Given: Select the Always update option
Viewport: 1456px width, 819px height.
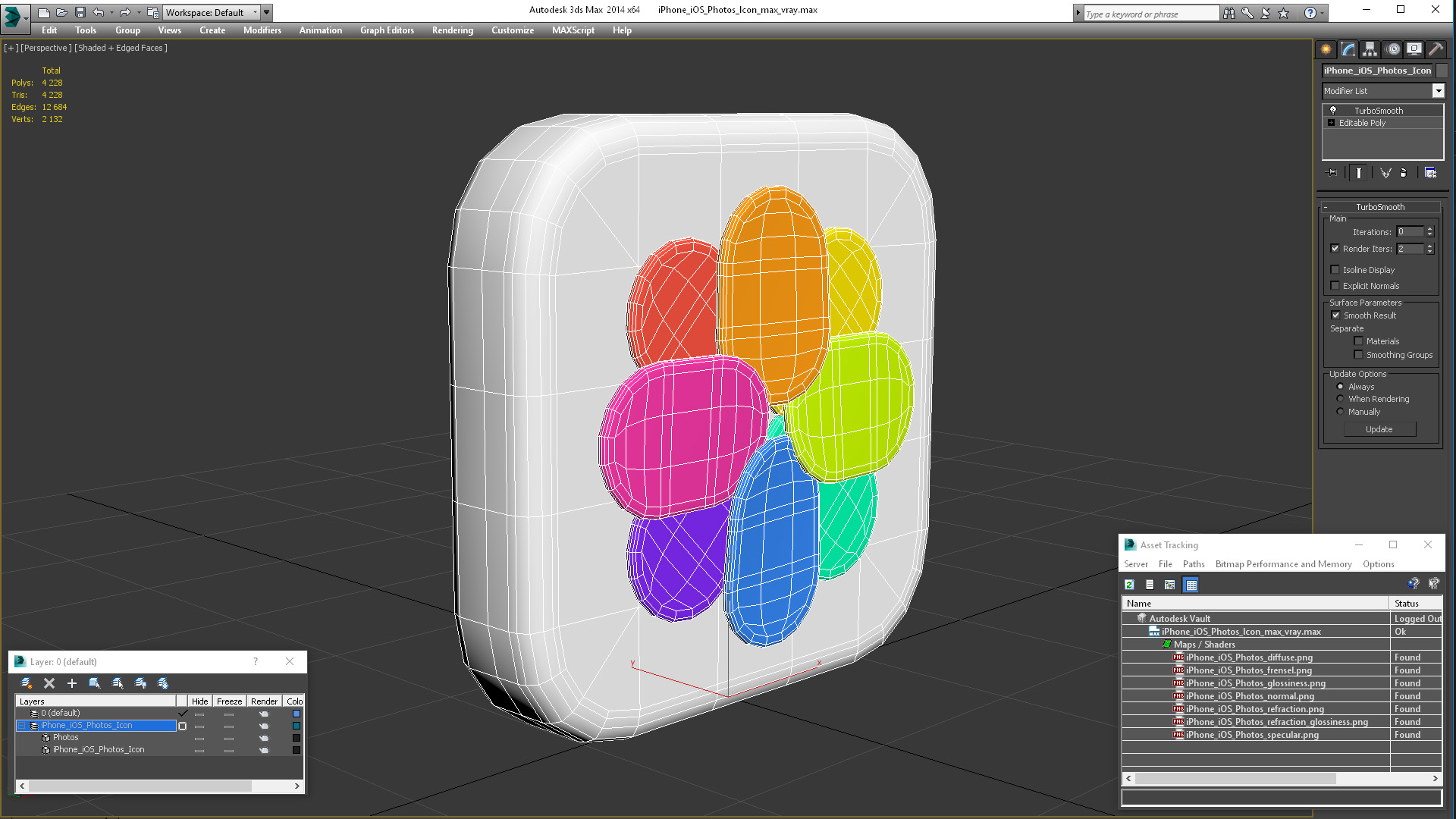Looking at the screenshot, I should point(1340,387).
